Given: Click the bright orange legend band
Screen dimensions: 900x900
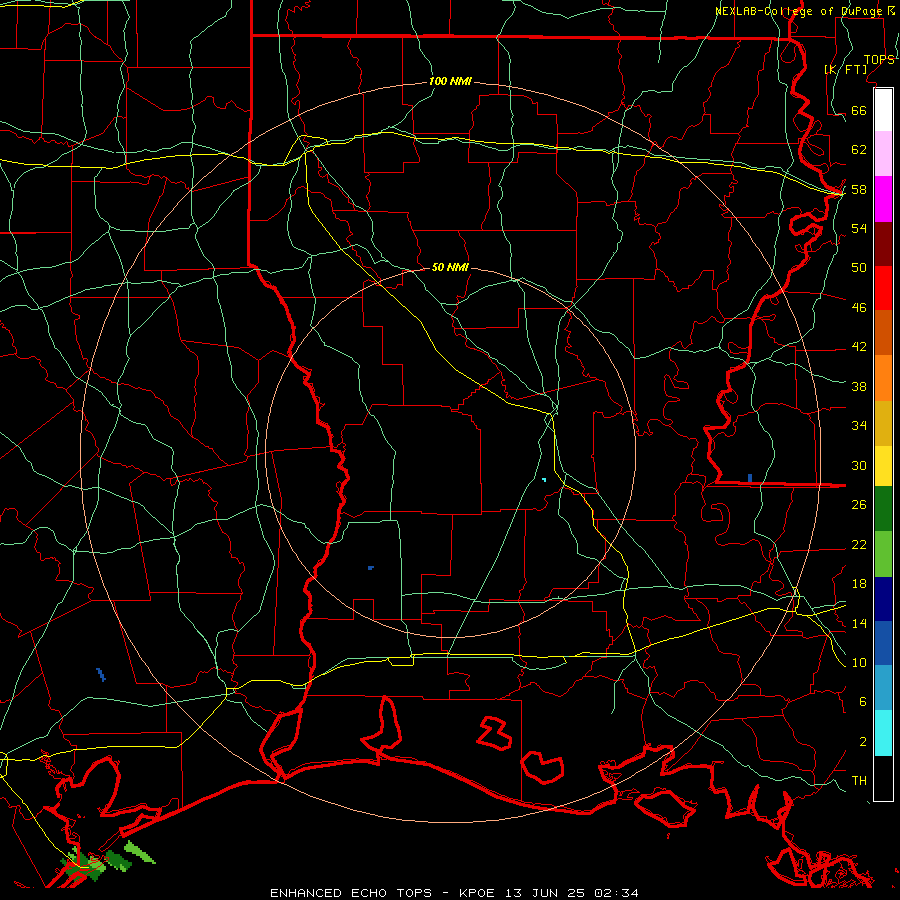Looking at the screenshot, I should tap(883, 377).
